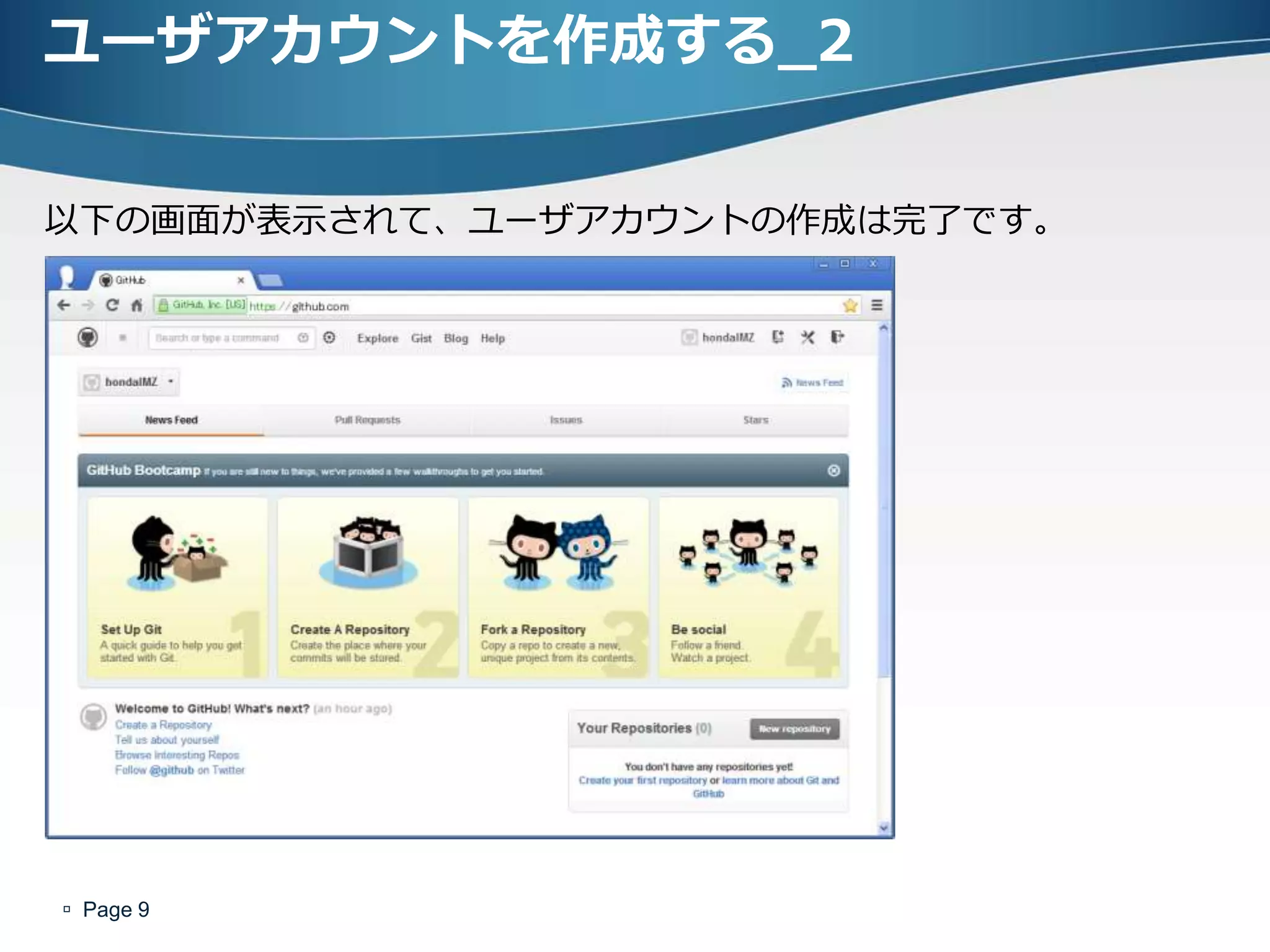Open Help in the top navigation
1270x952 pixels.
coord(493,338)
